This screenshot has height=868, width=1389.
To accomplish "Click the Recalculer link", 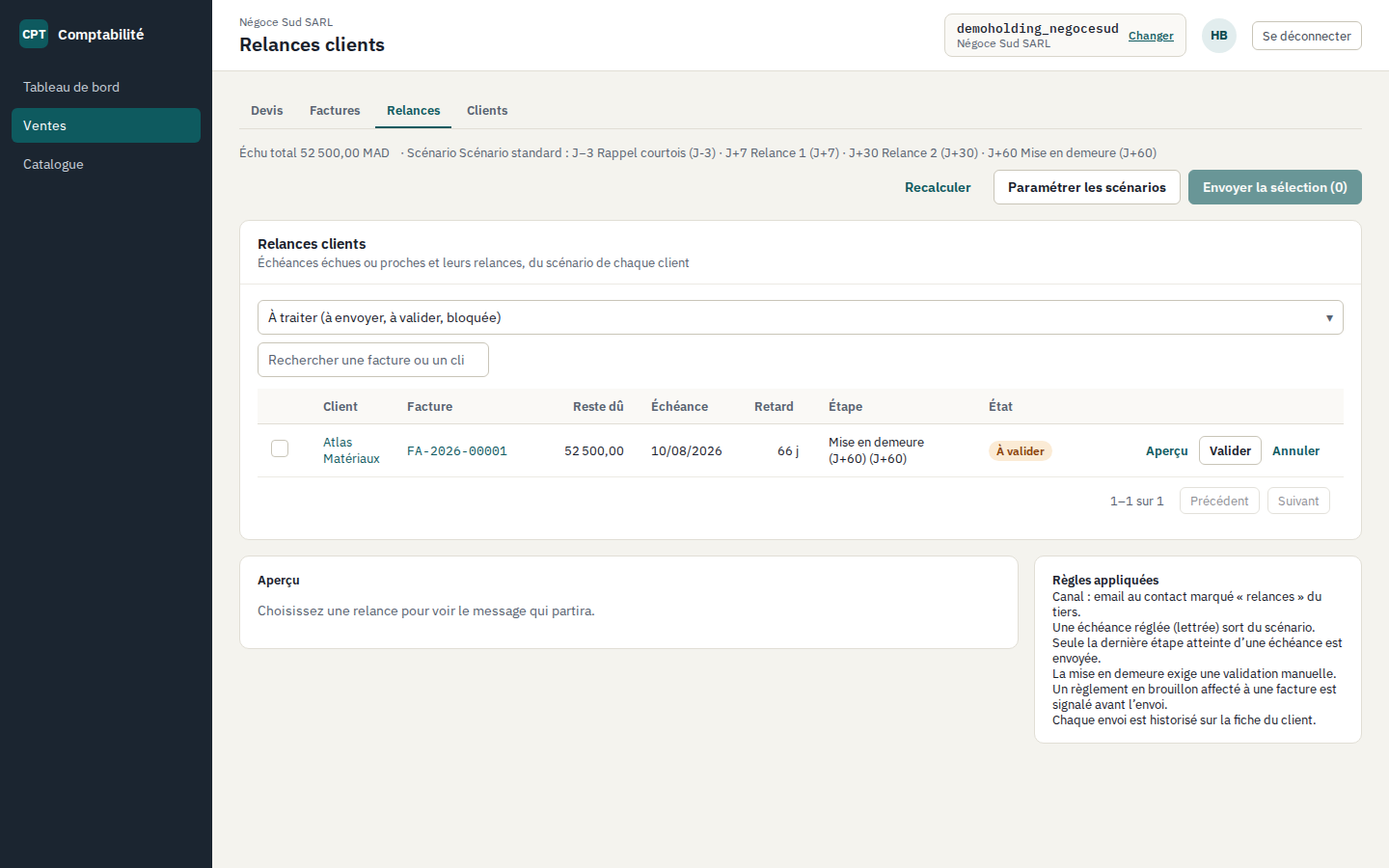I will point(938,187).
